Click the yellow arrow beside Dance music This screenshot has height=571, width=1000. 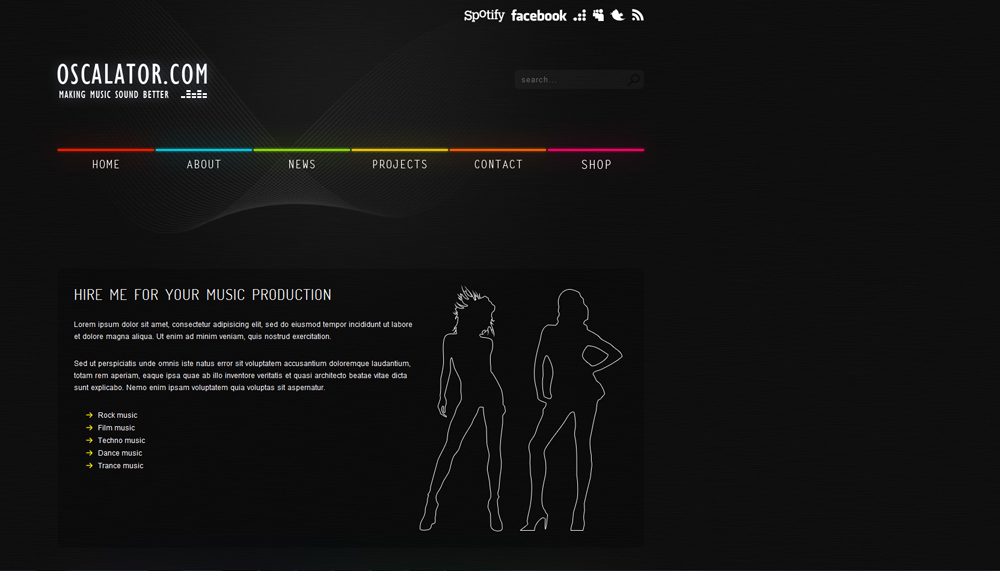click(x=89, y=453)
